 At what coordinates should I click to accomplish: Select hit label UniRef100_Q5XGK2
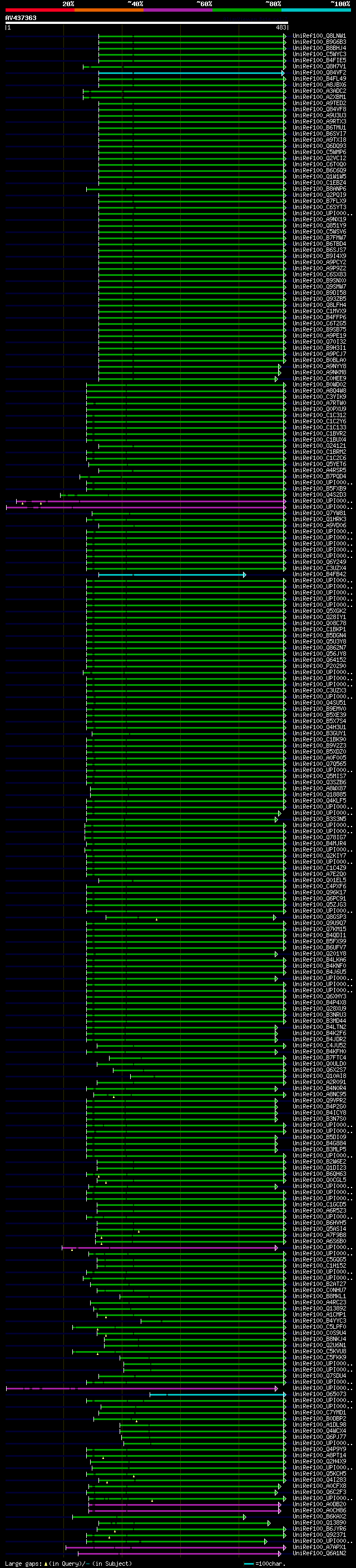coord(319,611)
